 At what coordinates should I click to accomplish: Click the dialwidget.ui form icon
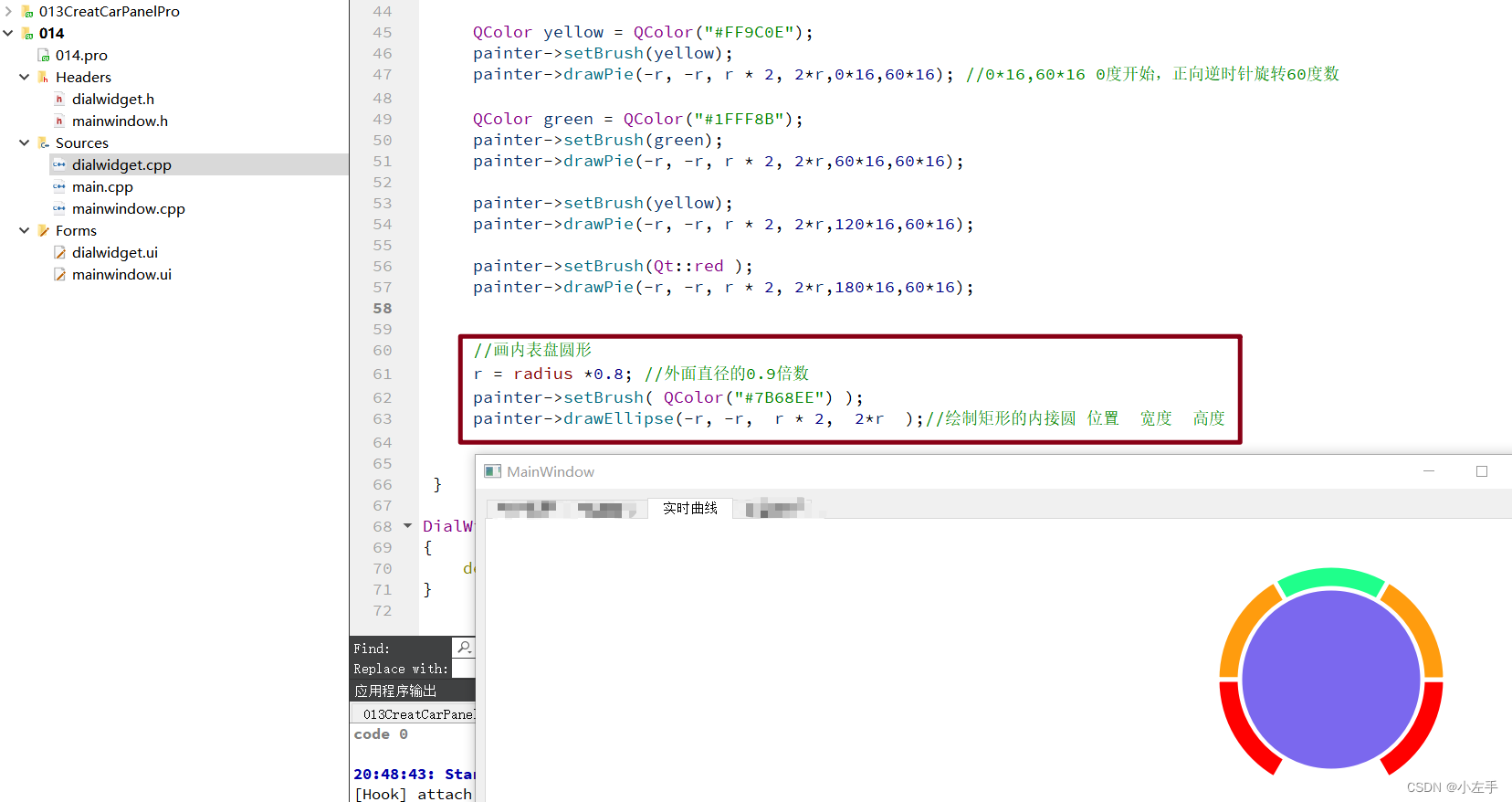59,252
